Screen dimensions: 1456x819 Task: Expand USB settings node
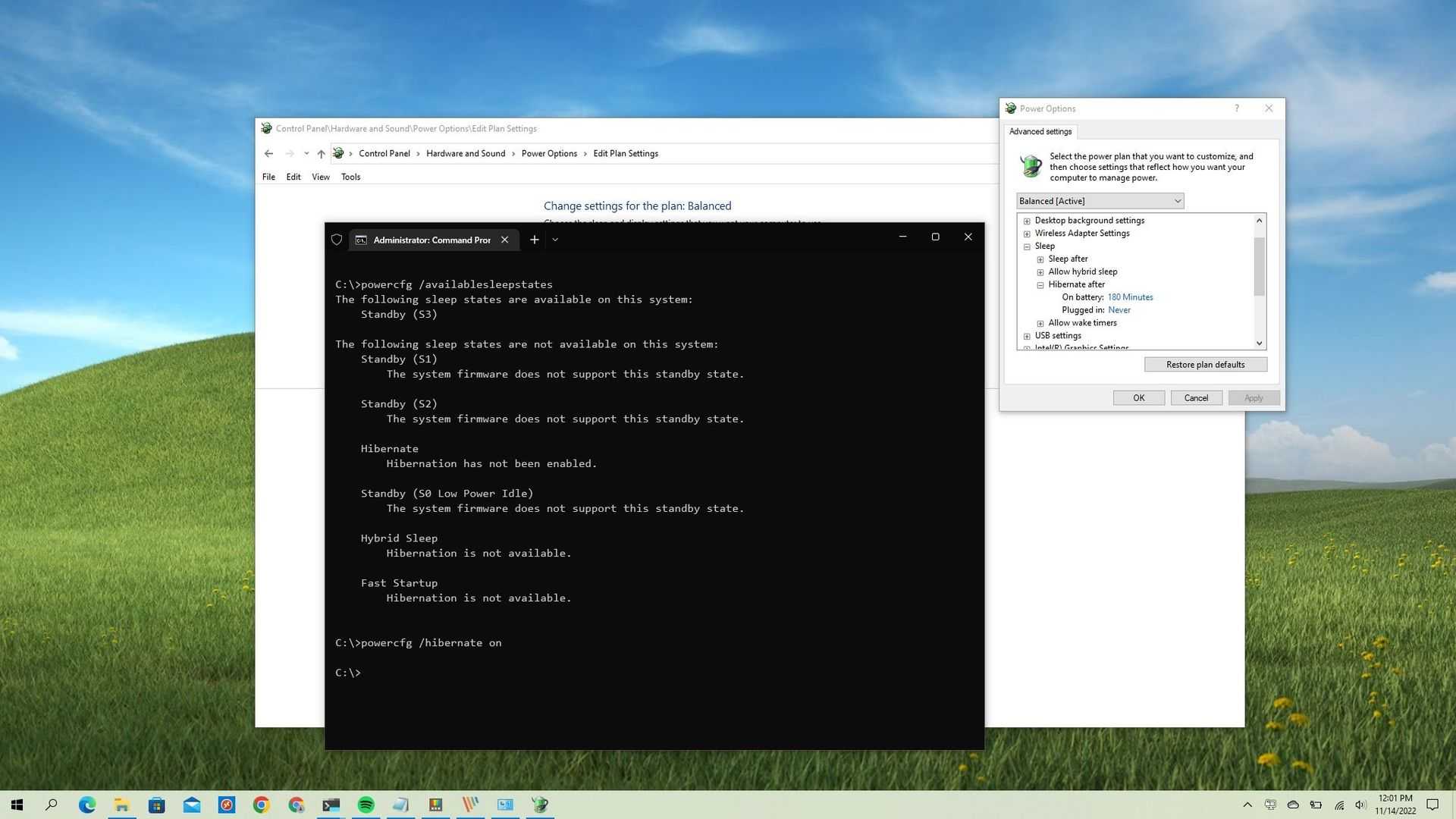(1027, 336)
